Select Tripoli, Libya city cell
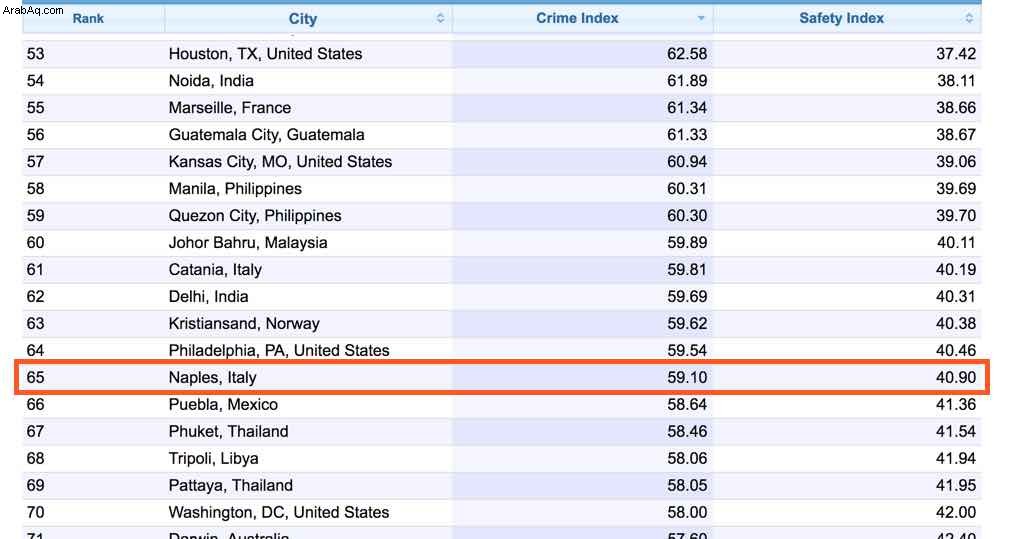The height and width of the screenshot is (539, 1031). [213, 458]
